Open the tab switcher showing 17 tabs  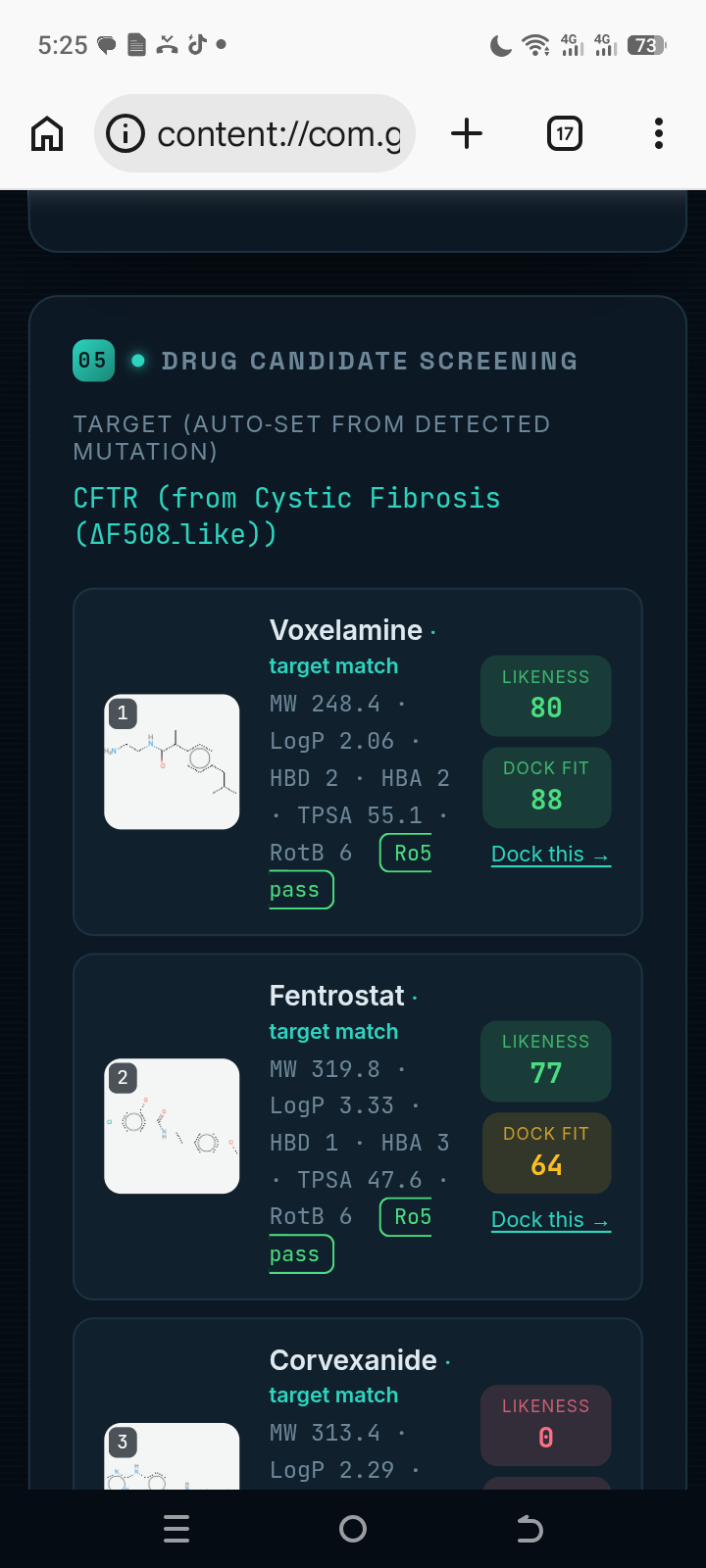pyautogui.click(x=564, y=133)
